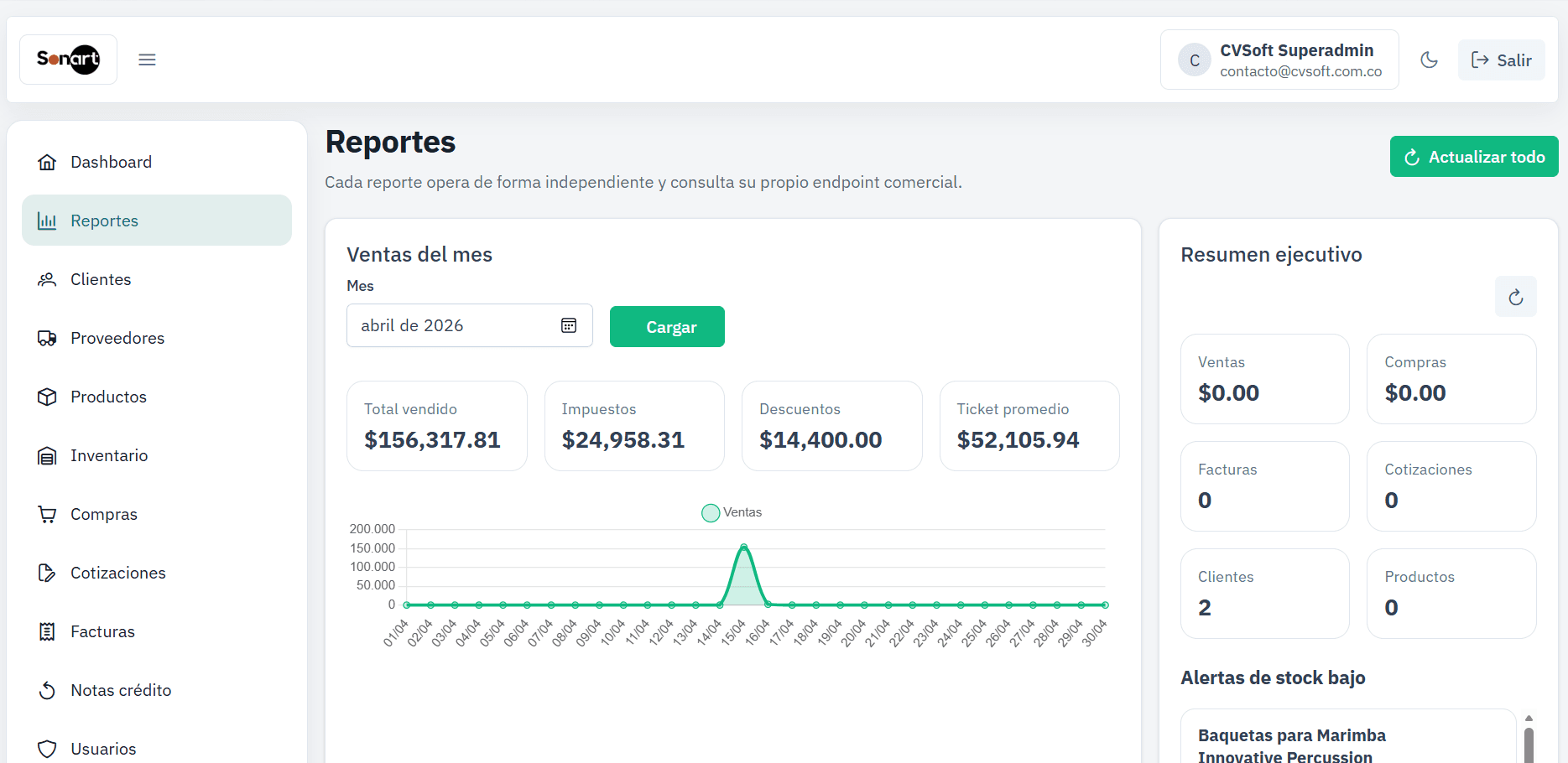This screenshot has height=763, width=1568.
Task: Open the Facturas sidebar entry
Action: [157, 631]
